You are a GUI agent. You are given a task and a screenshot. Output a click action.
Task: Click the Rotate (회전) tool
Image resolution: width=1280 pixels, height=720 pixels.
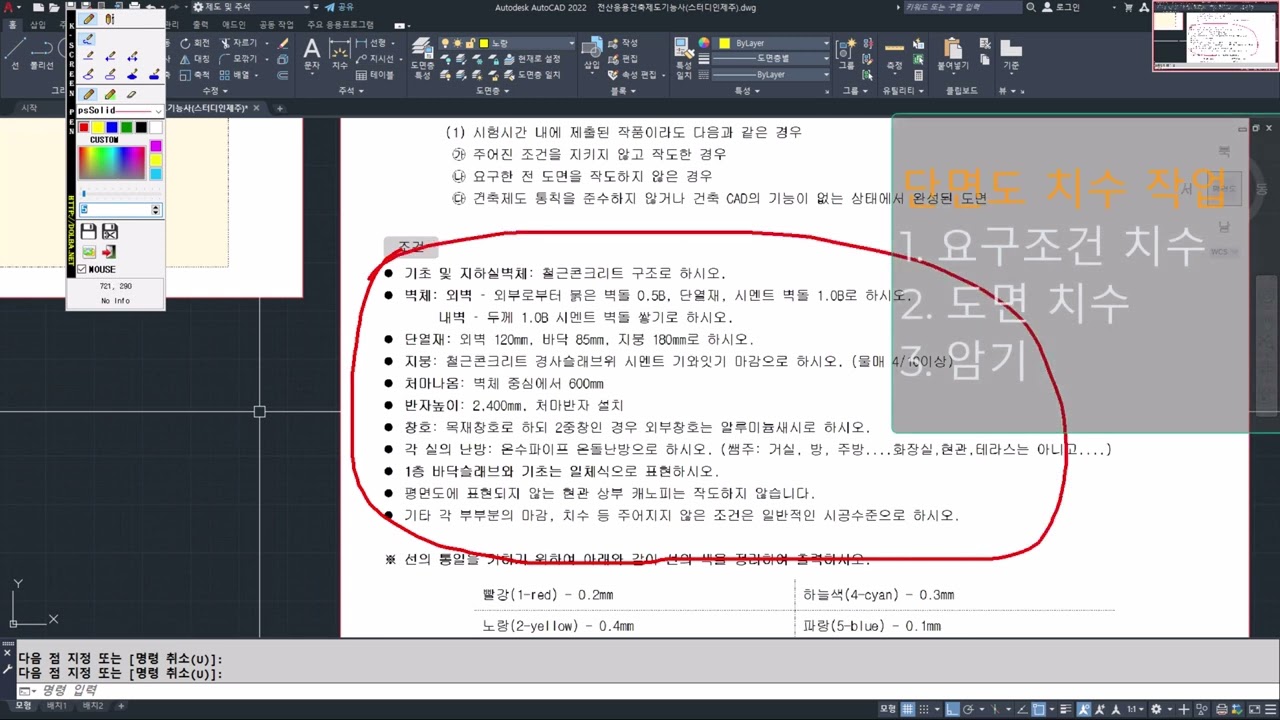(195, 44)
